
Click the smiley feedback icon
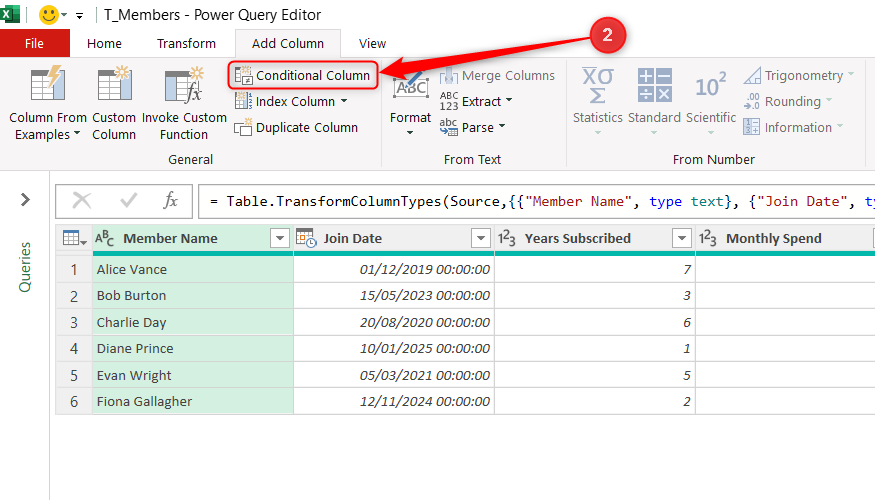[49, 15]
